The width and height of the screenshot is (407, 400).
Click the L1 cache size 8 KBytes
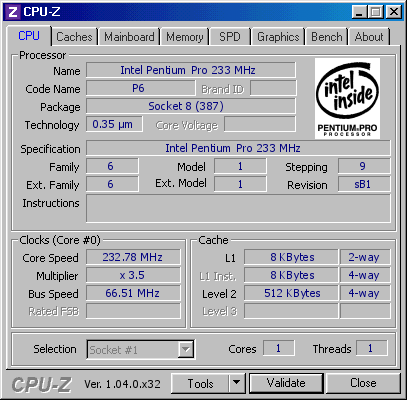291,257
